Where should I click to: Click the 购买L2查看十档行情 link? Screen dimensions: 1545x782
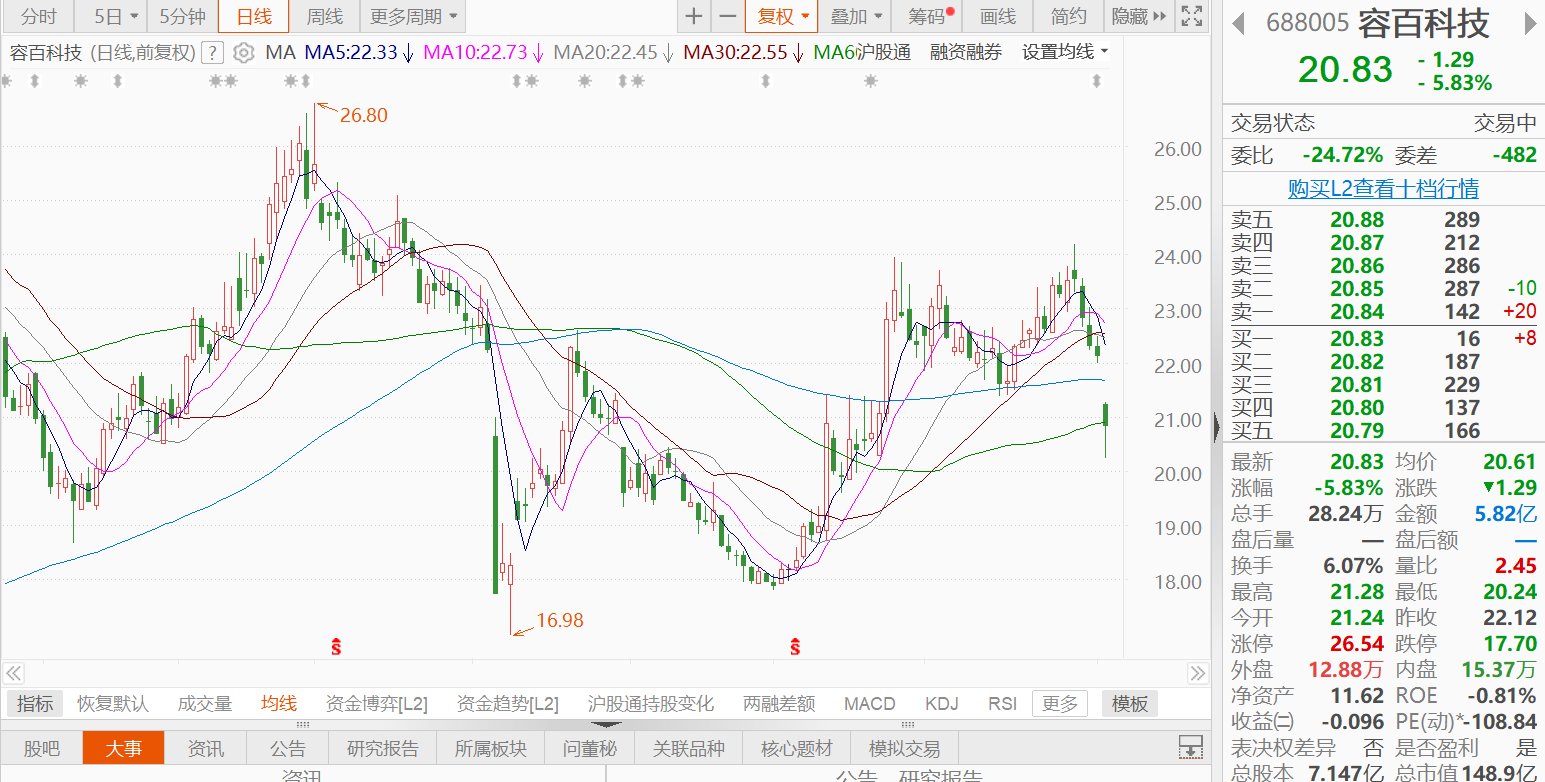point(1383,188)
